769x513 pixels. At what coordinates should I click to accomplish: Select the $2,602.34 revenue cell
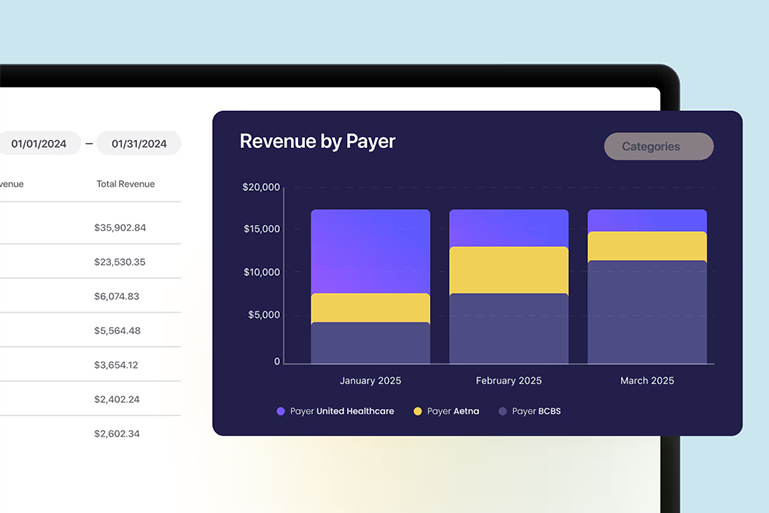117,434
